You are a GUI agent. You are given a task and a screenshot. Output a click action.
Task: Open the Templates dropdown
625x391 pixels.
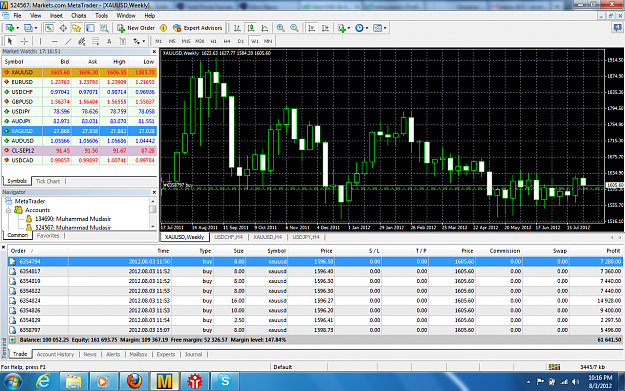[x=379, y=28]
